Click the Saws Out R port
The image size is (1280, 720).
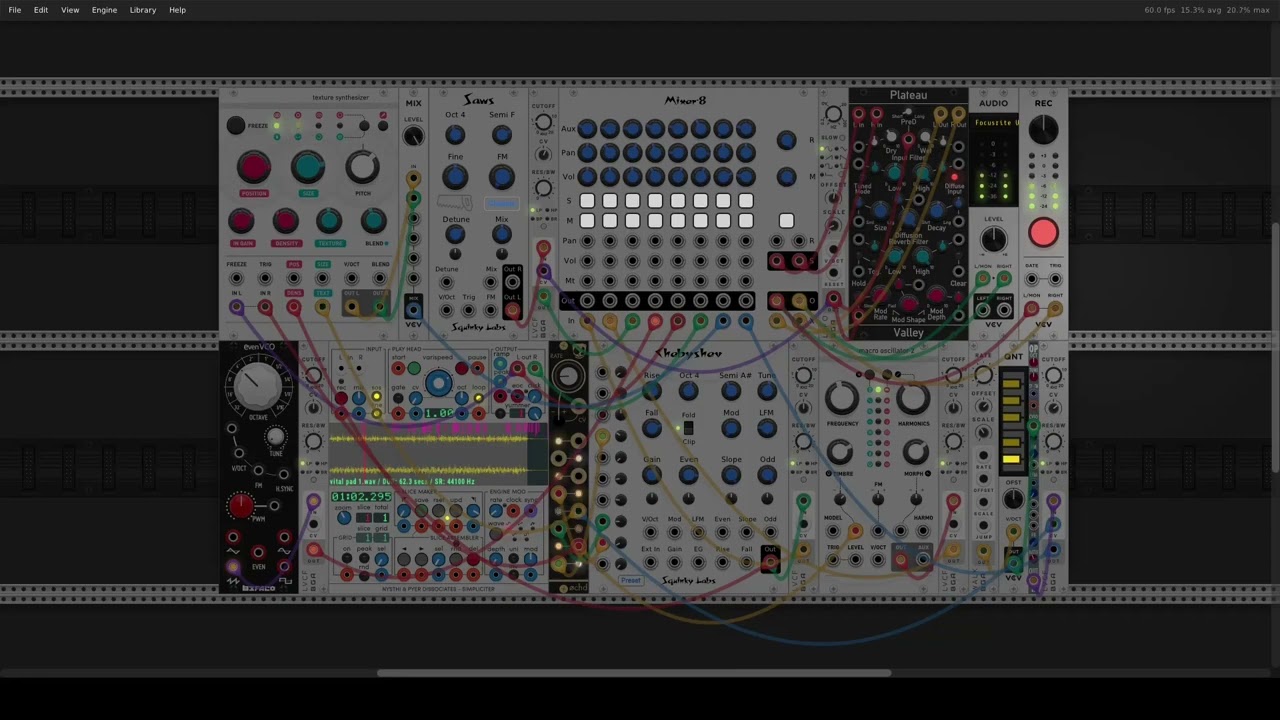click(512, 283)
